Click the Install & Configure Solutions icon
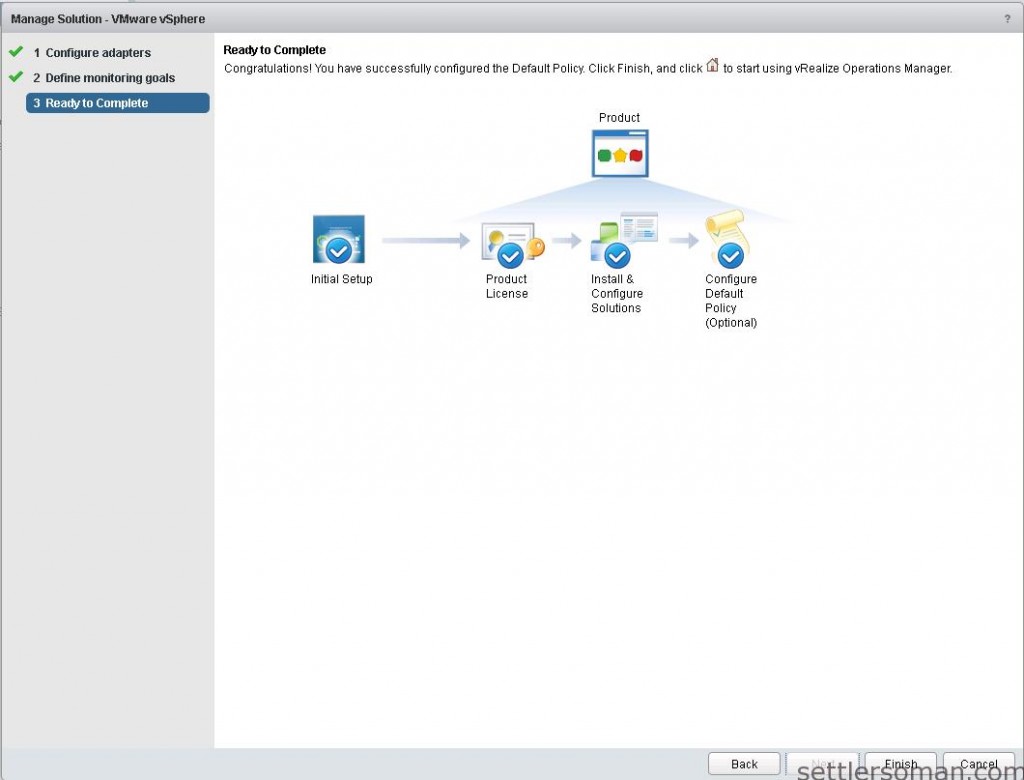This screenshot has height=780, width=1024. point(622,240)
